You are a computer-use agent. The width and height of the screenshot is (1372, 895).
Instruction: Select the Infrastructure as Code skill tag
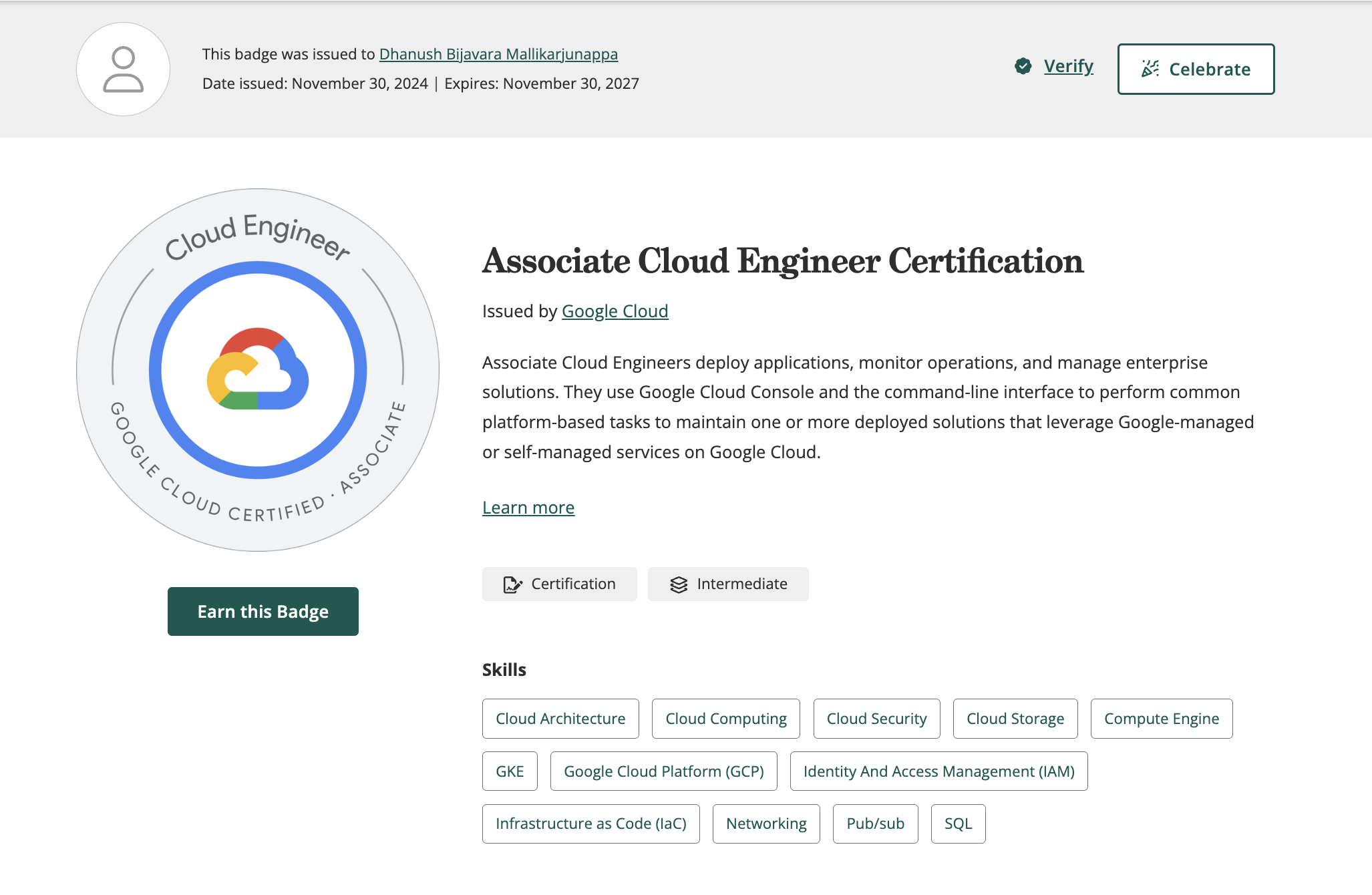click(590, 824)
